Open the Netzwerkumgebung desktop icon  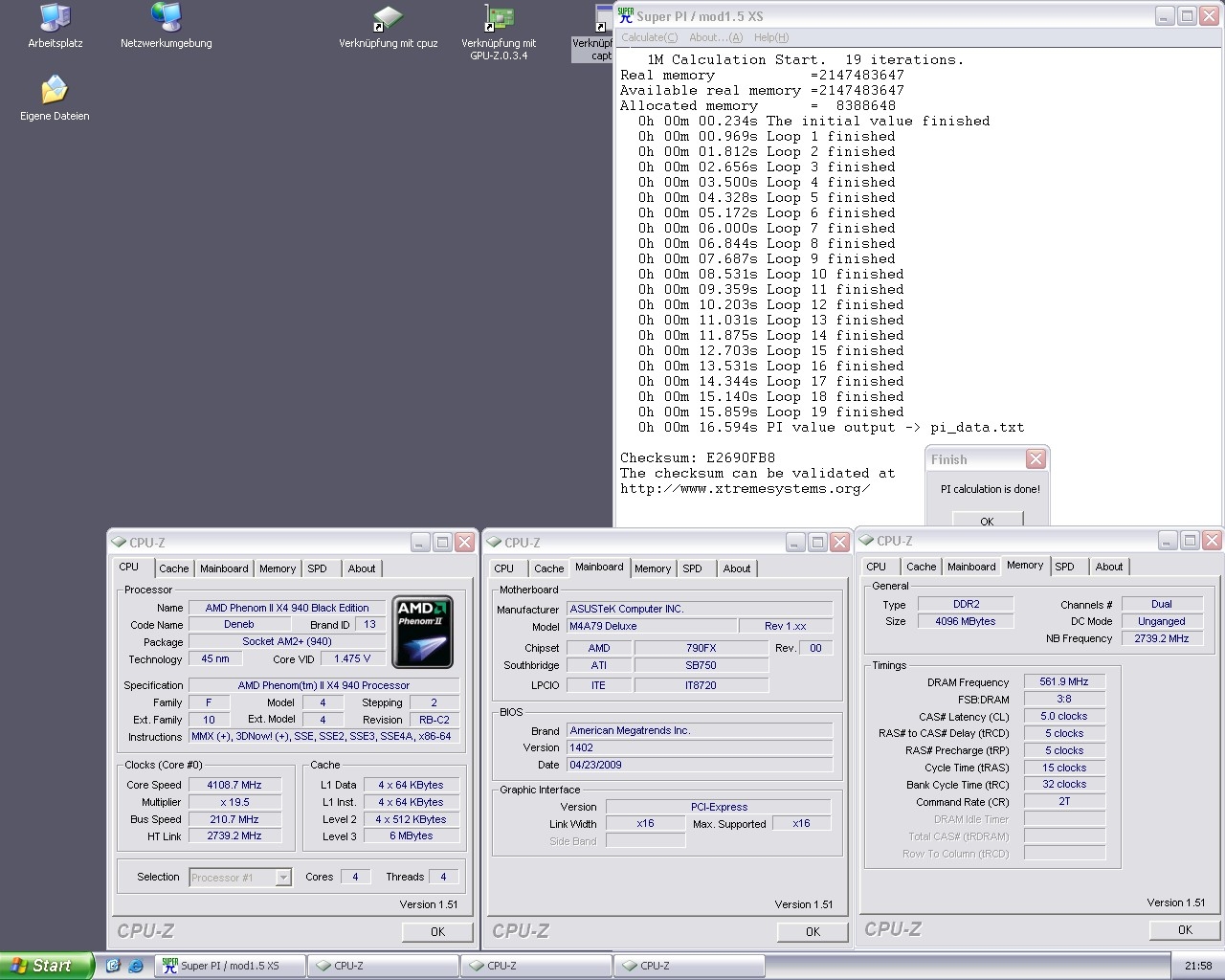tap(167, 26)
